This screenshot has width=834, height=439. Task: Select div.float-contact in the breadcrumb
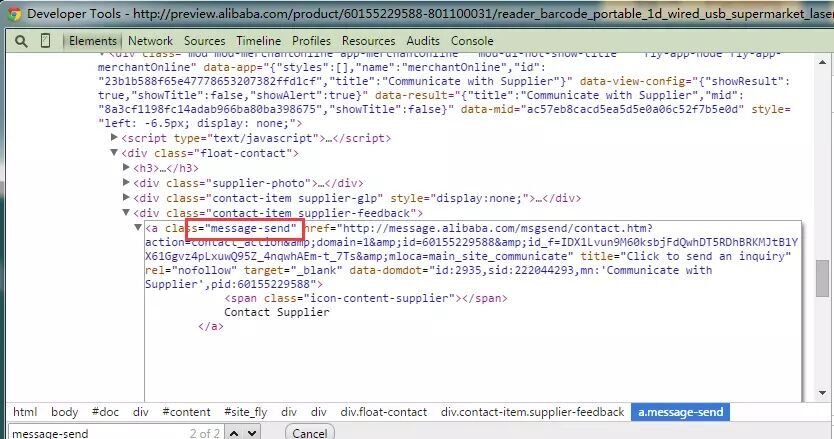pyautogui.click(x=383, y=411)
